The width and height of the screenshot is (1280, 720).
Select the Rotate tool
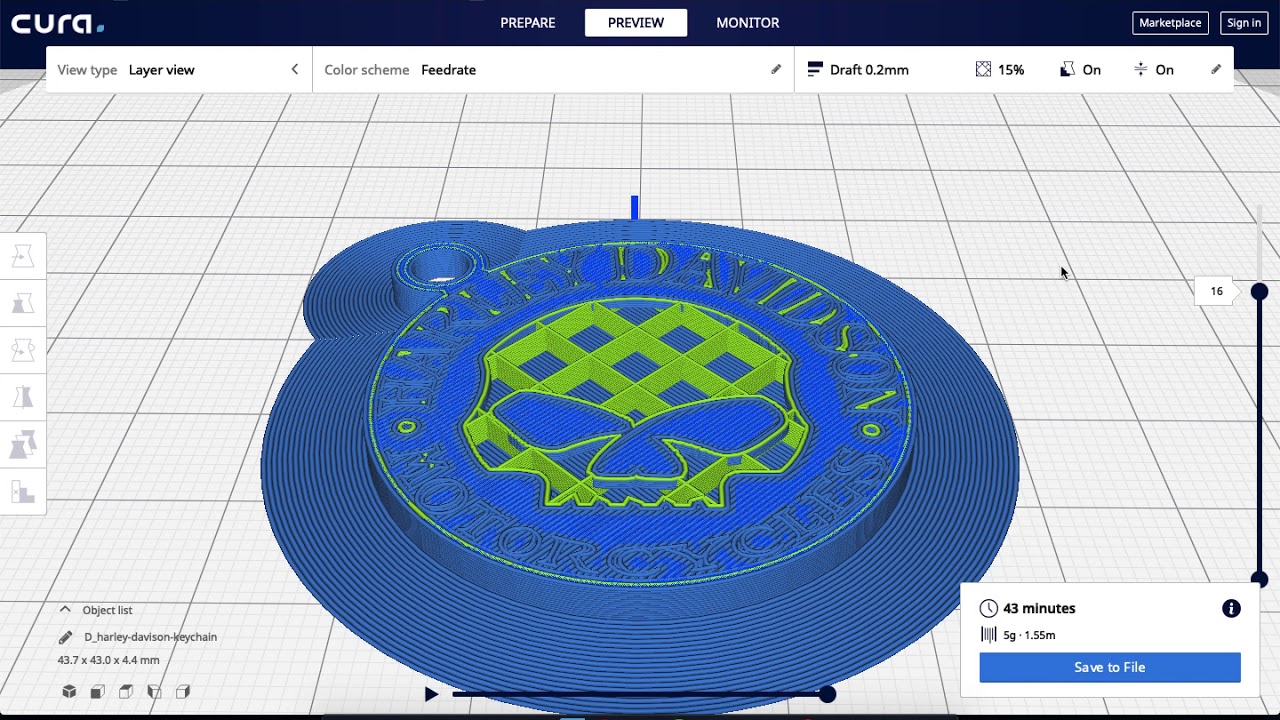tap(22, 350)
